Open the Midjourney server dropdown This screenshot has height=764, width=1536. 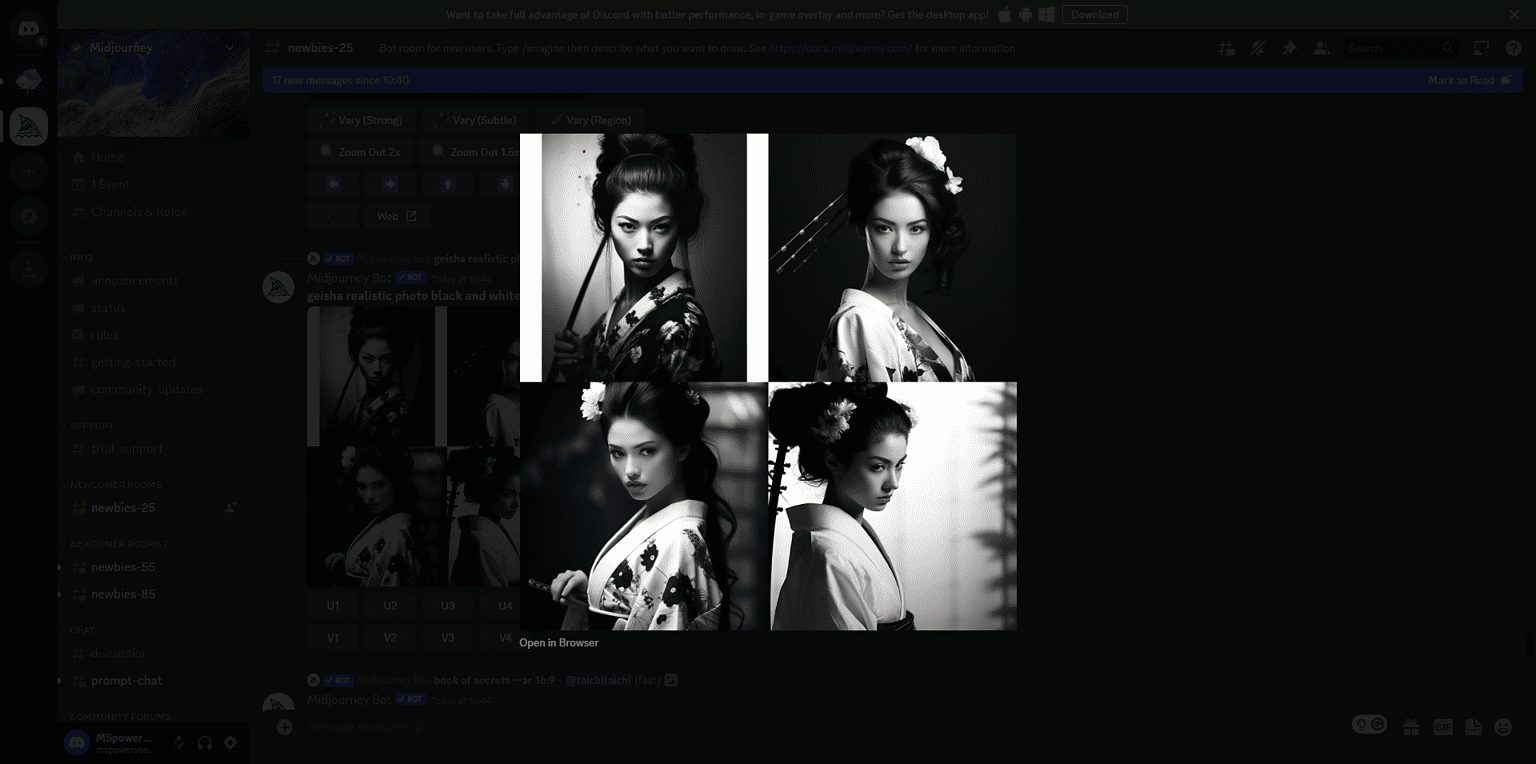point(229,47)
